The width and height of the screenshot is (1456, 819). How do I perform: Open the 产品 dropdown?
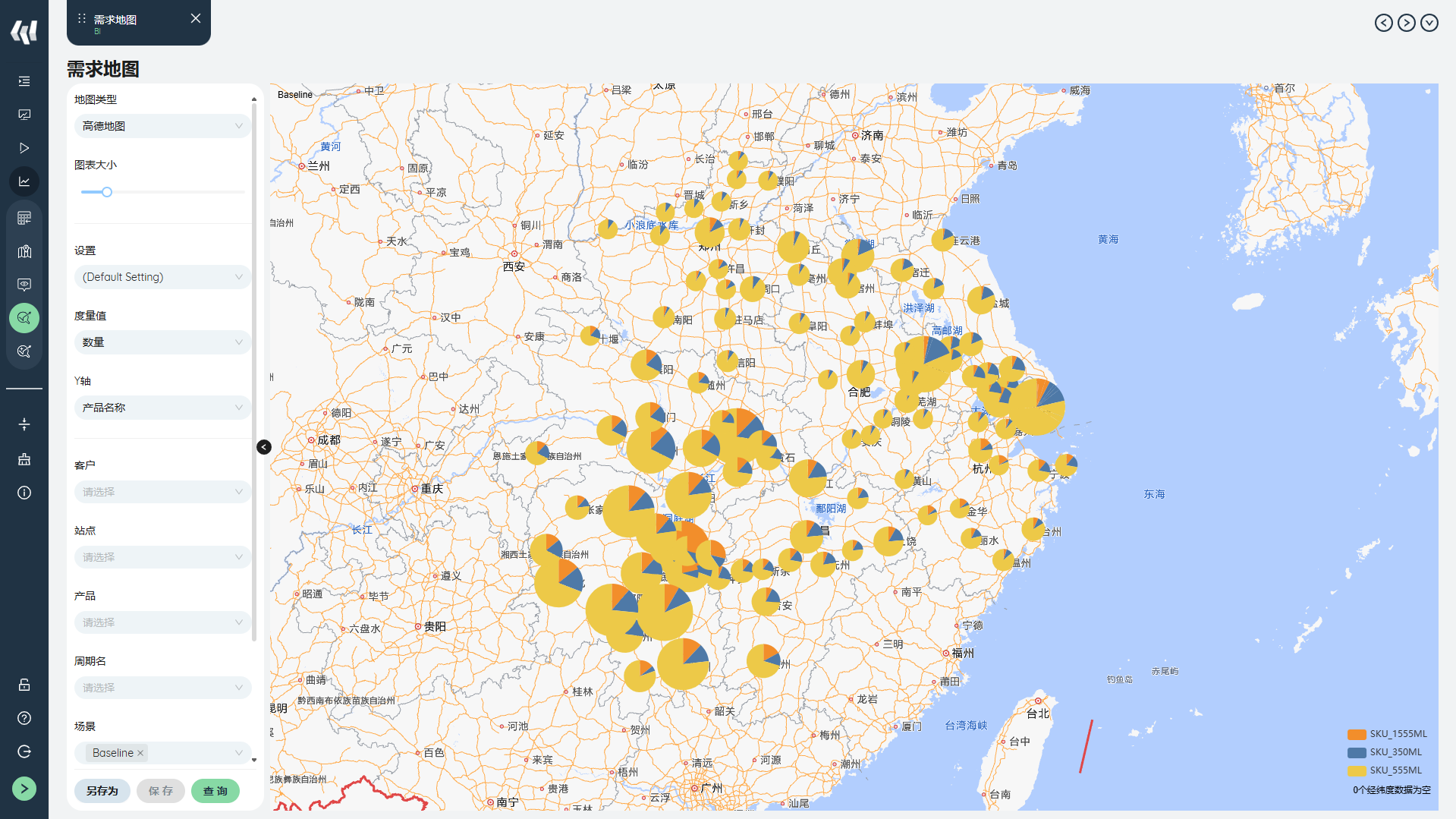[162, 622]
